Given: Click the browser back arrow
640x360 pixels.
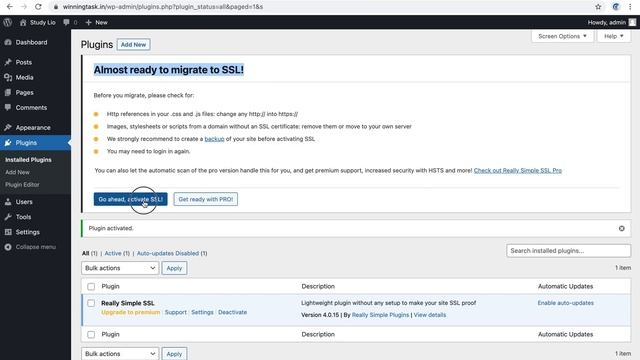Looking at the screenshot, I should 10,7.
